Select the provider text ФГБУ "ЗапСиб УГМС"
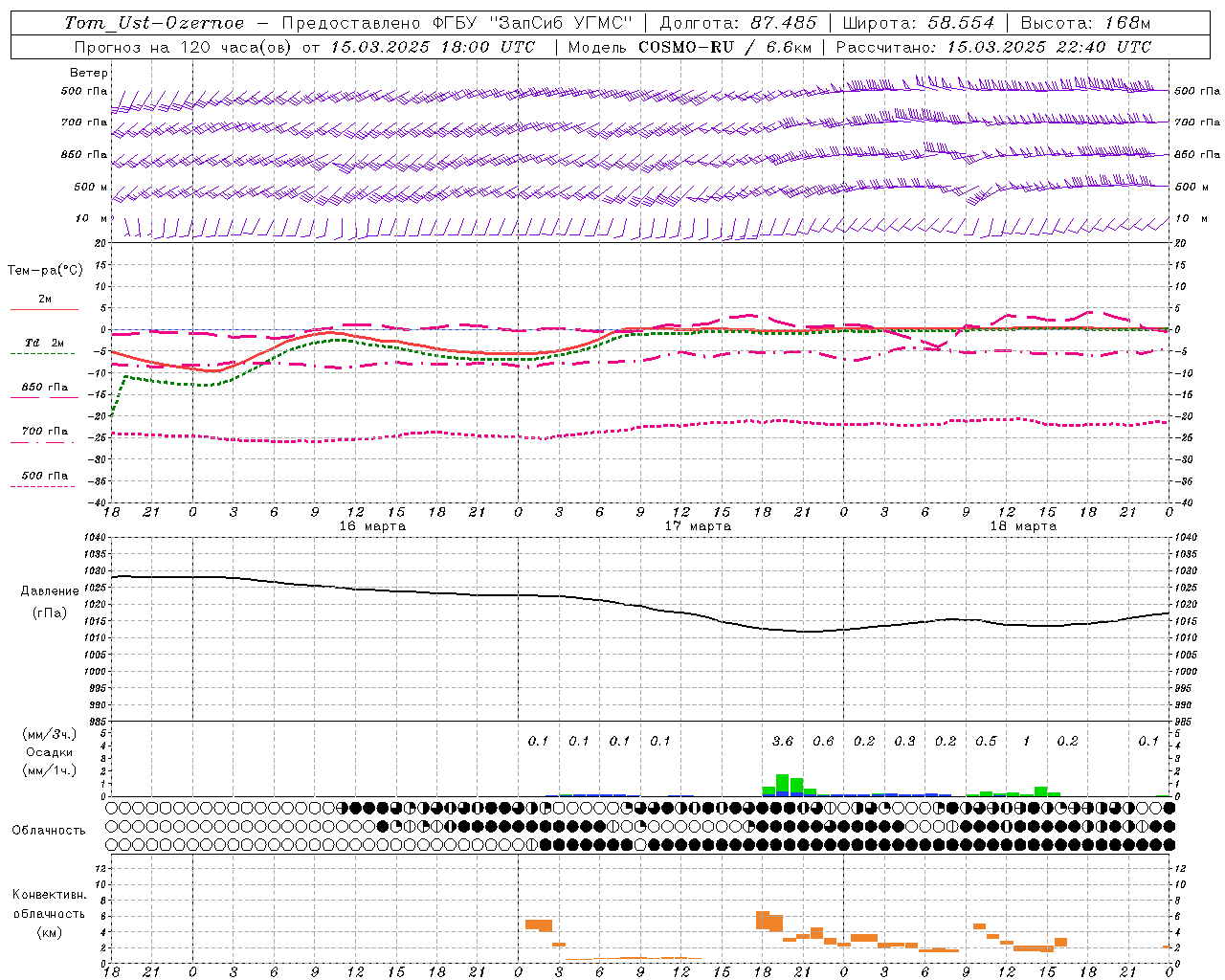 pyautogui.click(x=534, y=23)
